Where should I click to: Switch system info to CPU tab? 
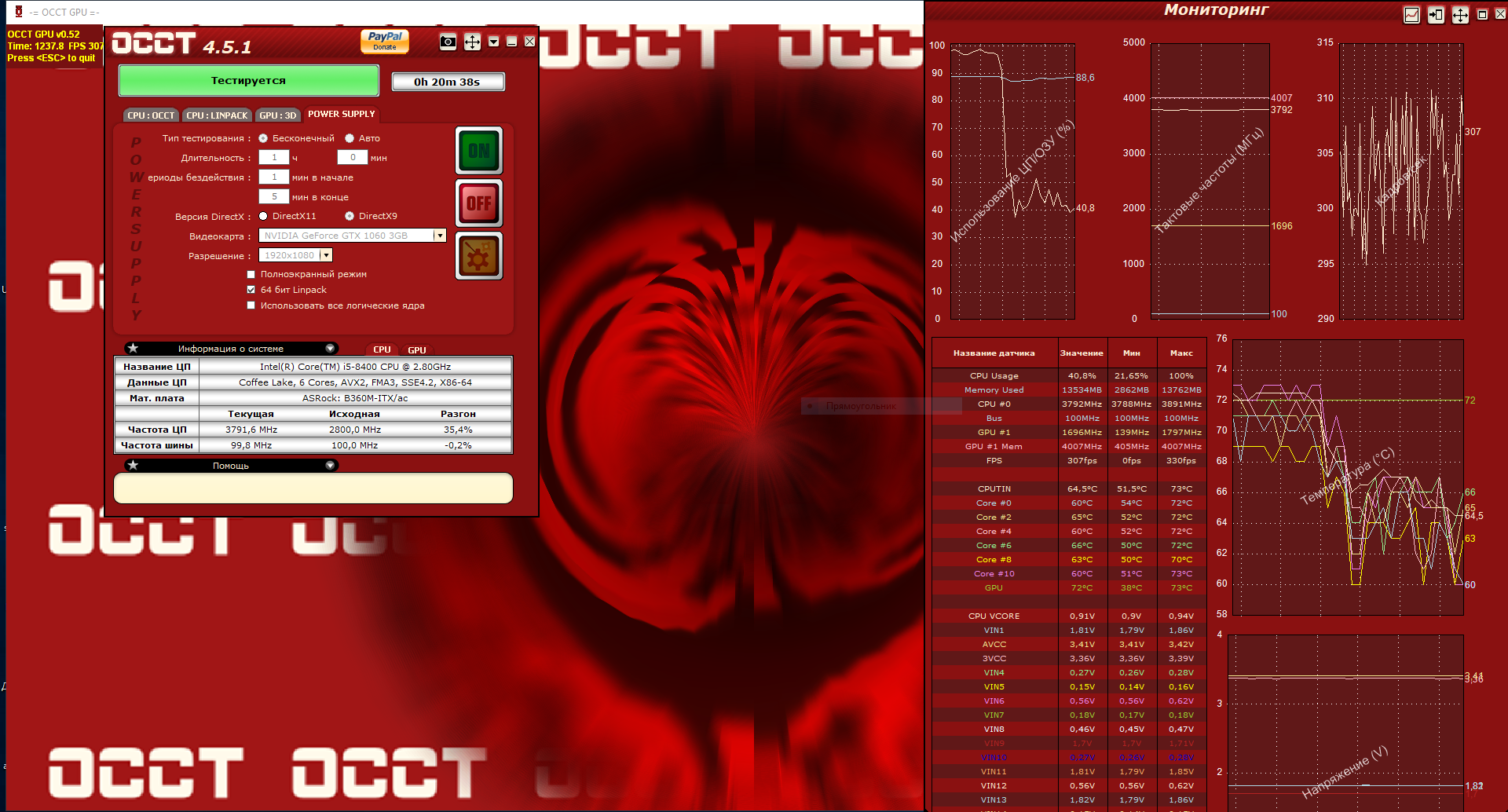pos(382,349)
